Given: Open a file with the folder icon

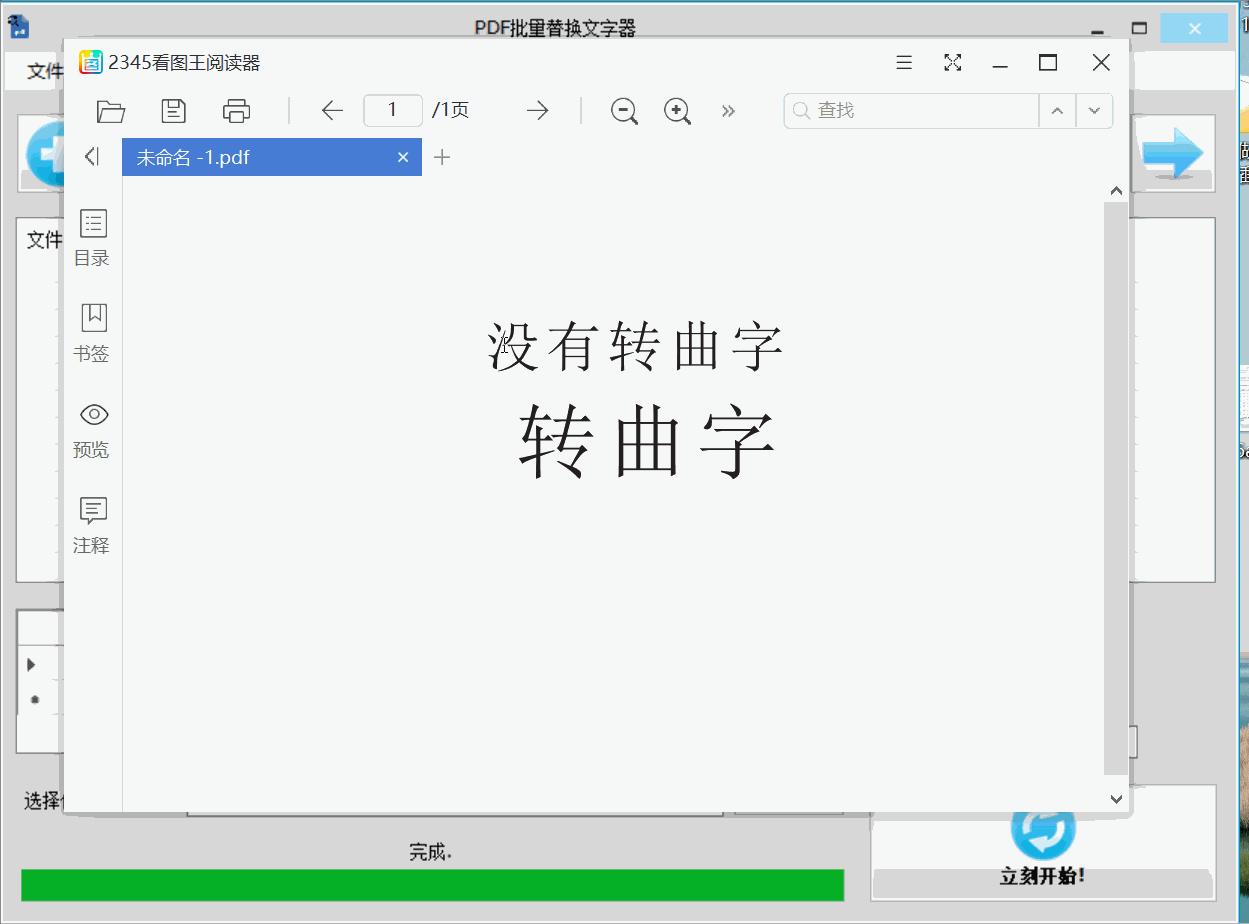Looking at the screenshot, I should (110, 111).
